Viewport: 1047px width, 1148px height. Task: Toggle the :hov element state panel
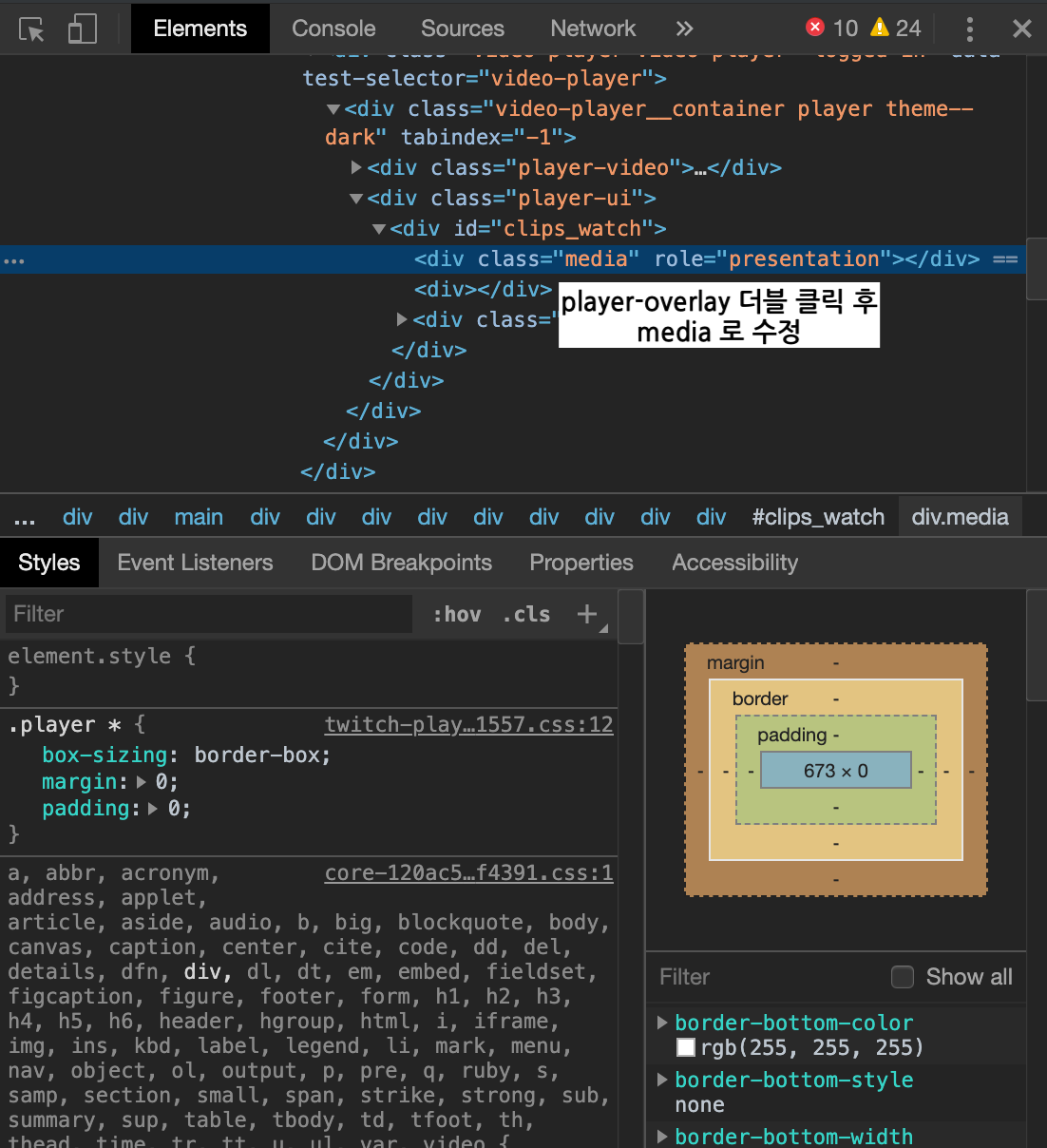click(457, 615)
